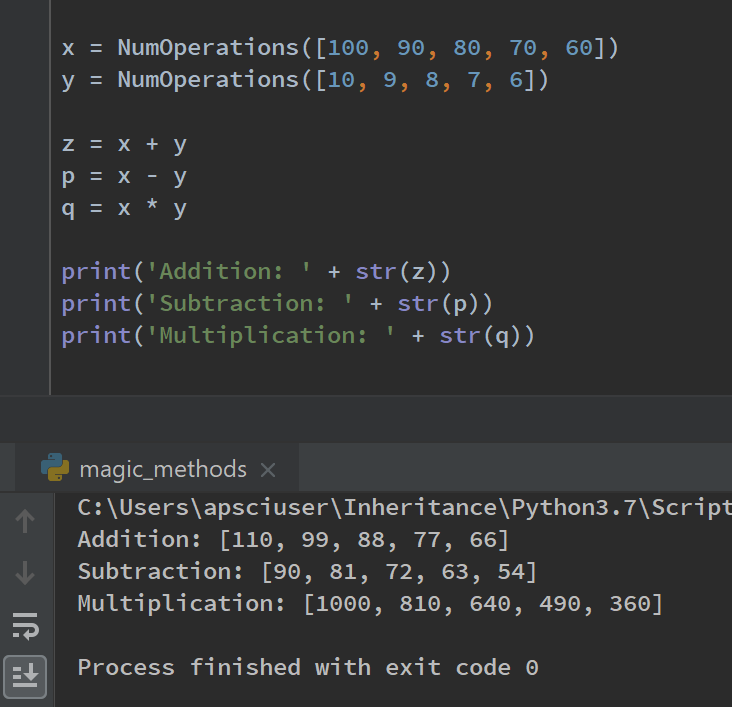Toggle soft-wrap in the run console
This screenshot has height=707, width=732.
pyautogui.click(x=26, y=625)
